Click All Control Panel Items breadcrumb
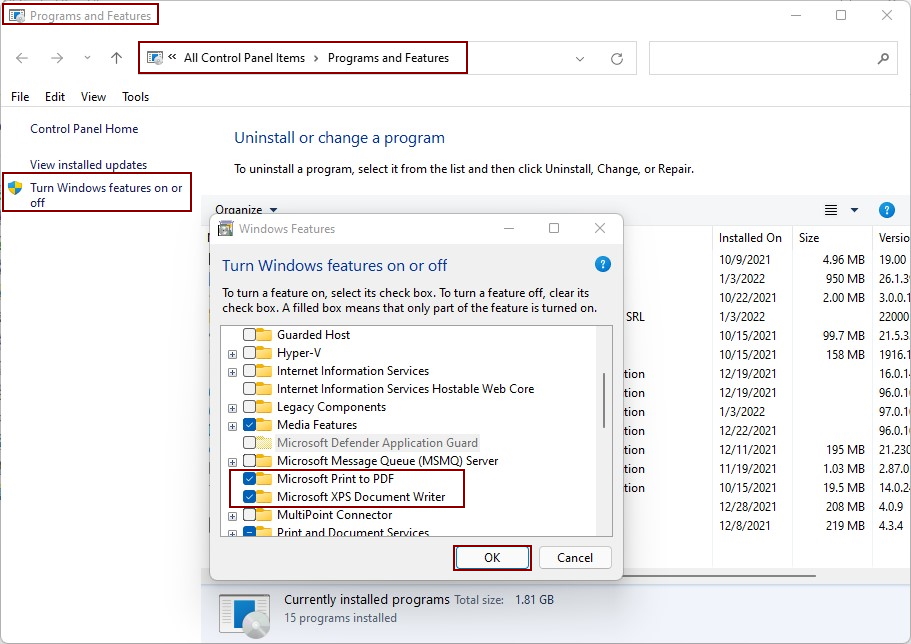This screenshot has width=911, height=644. coord(244,58)
